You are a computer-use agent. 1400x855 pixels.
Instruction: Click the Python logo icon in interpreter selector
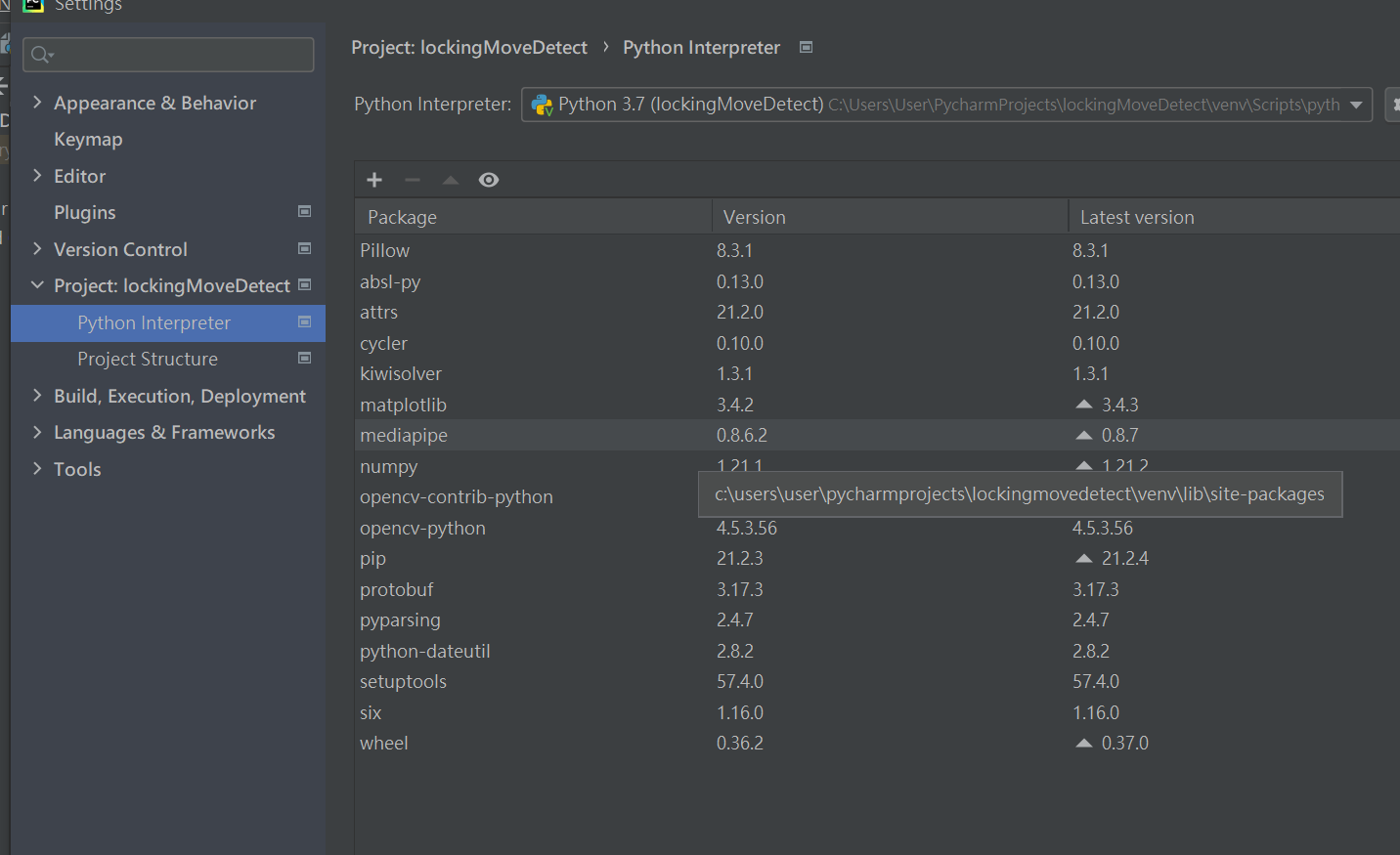coord(542,105)
